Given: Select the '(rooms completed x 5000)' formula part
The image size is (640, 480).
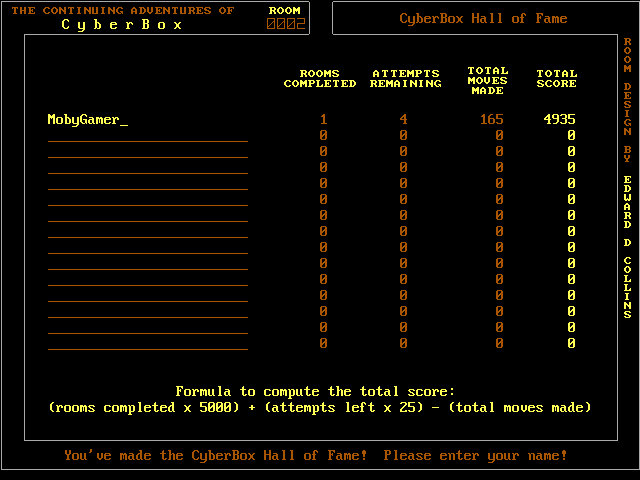Looking at the screenshot, I should 143,407.
